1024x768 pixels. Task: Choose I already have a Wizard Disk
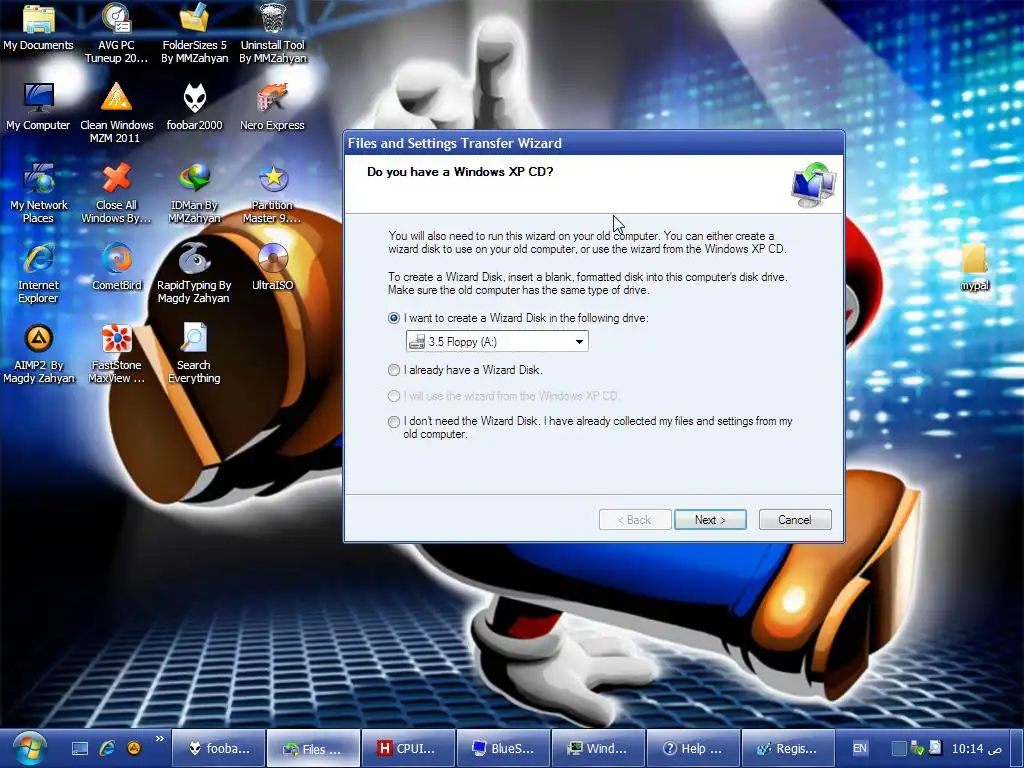click(394, 370)
